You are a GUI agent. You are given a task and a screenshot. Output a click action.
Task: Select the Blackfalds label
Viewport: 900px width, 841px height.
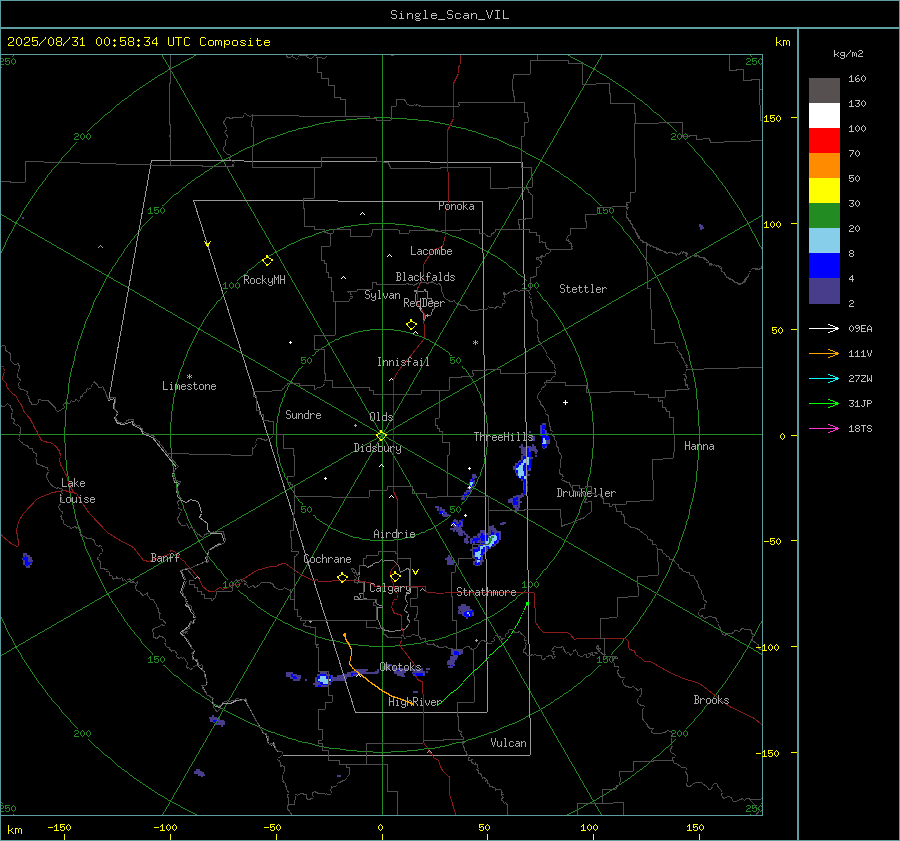(x=425, y=277)
